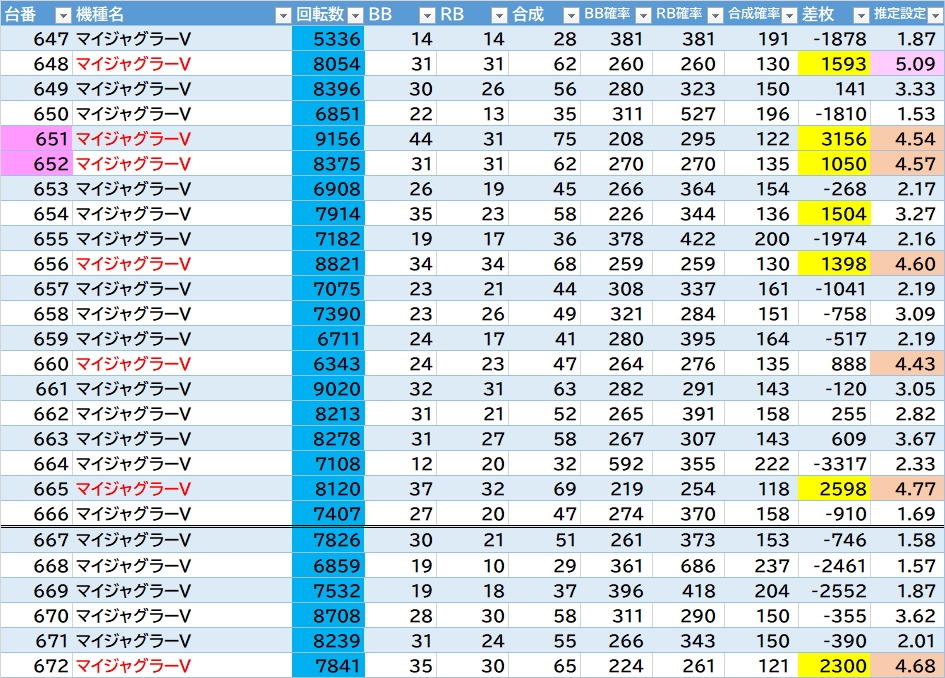Select machine number cell 658
945x678 pixels.
37,313
